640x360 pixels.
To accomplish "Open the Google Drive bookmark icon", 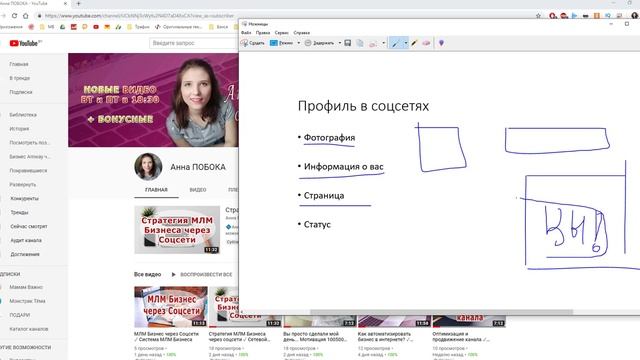I will [62, 27].
